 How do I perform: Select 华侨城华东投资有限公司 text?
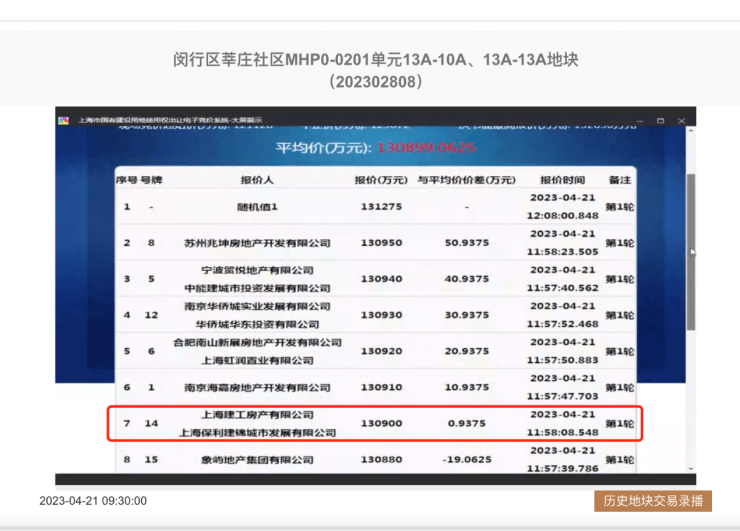257,324
